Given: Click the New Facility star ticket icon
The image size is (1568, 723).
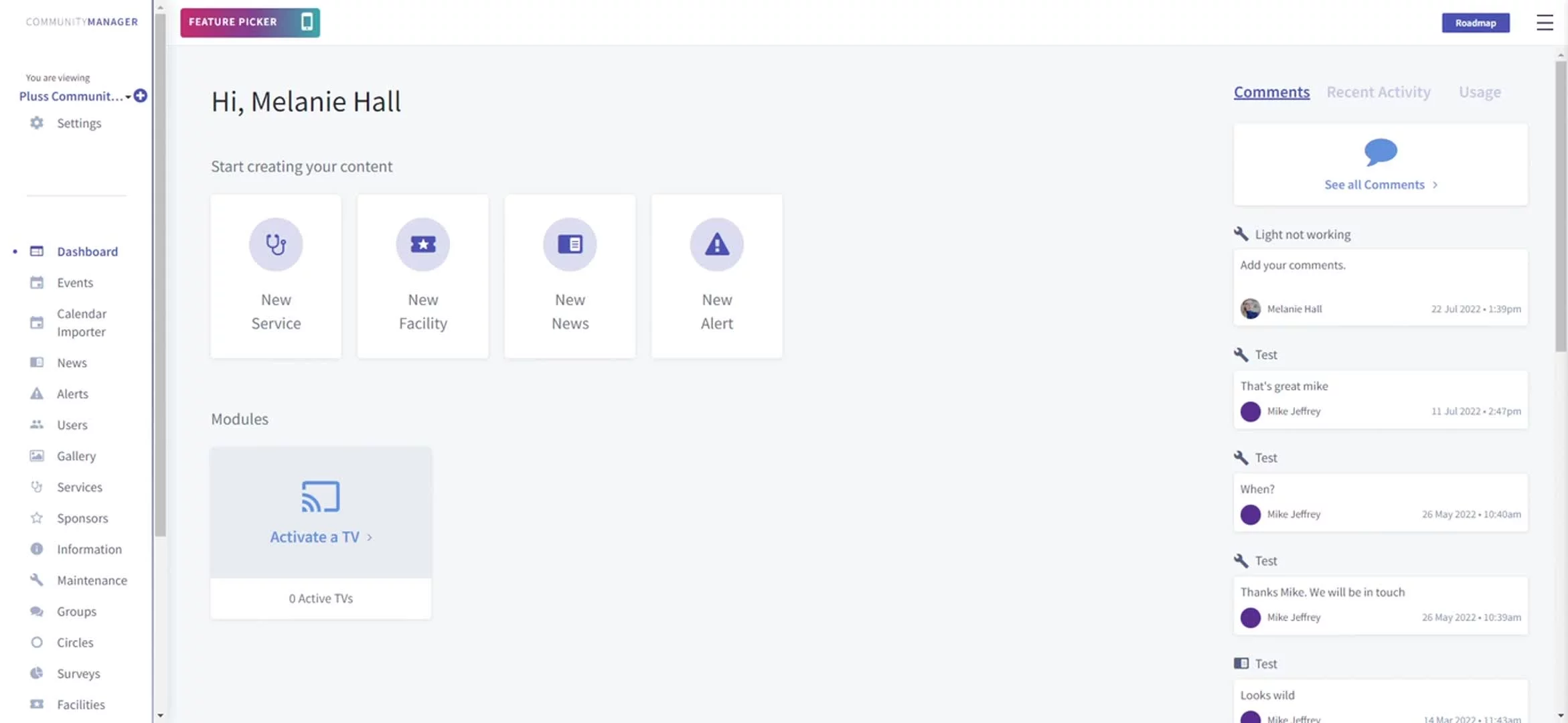Looking at the screenshot, I should tap(422, 244).
